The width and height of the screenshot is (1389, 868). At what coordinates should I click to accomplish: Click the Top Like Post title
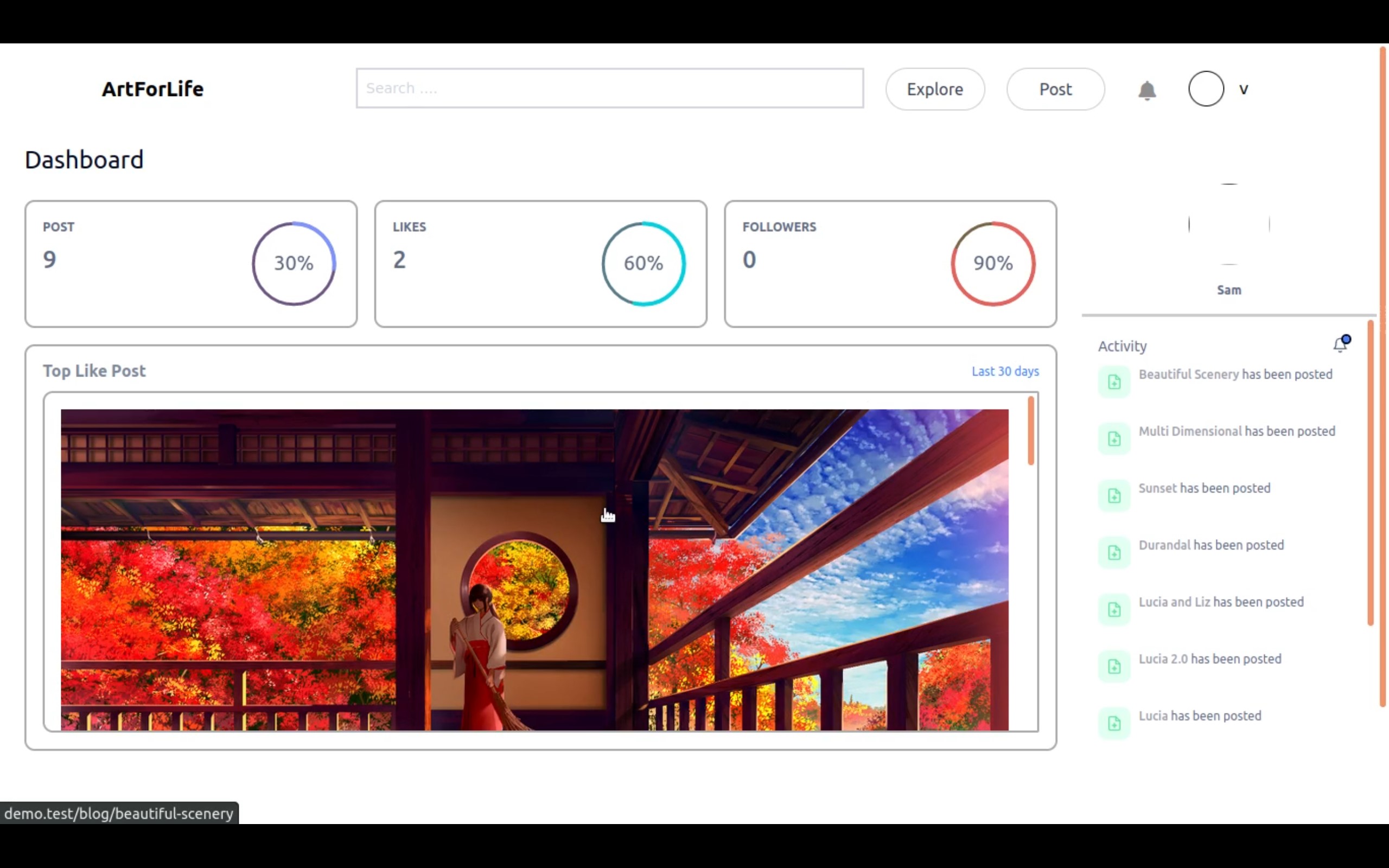tap(94, 371)
